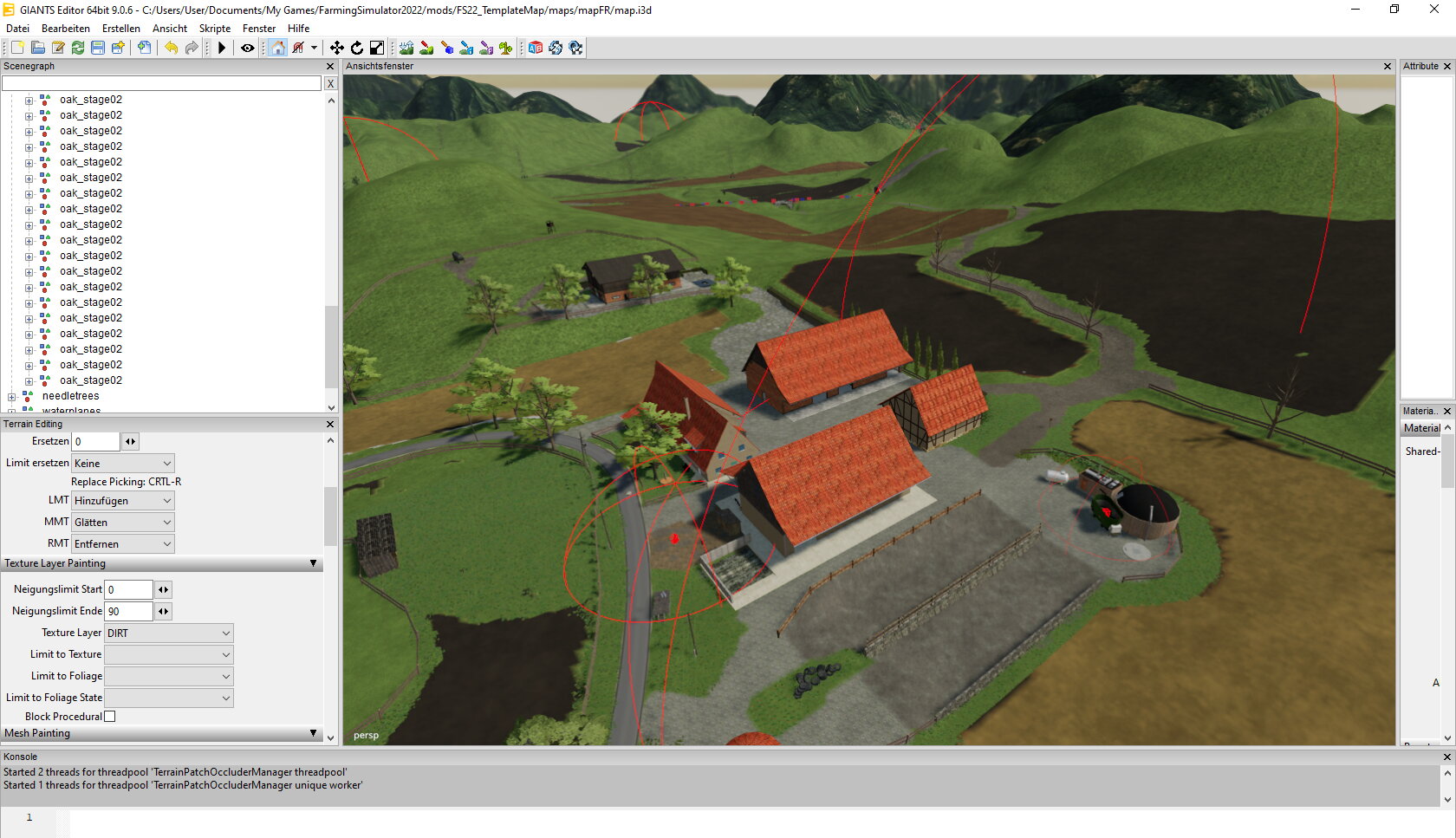Toggle the eye visibility icon in toolbar
Screen dimensions: 1456x838
point(247,48)
